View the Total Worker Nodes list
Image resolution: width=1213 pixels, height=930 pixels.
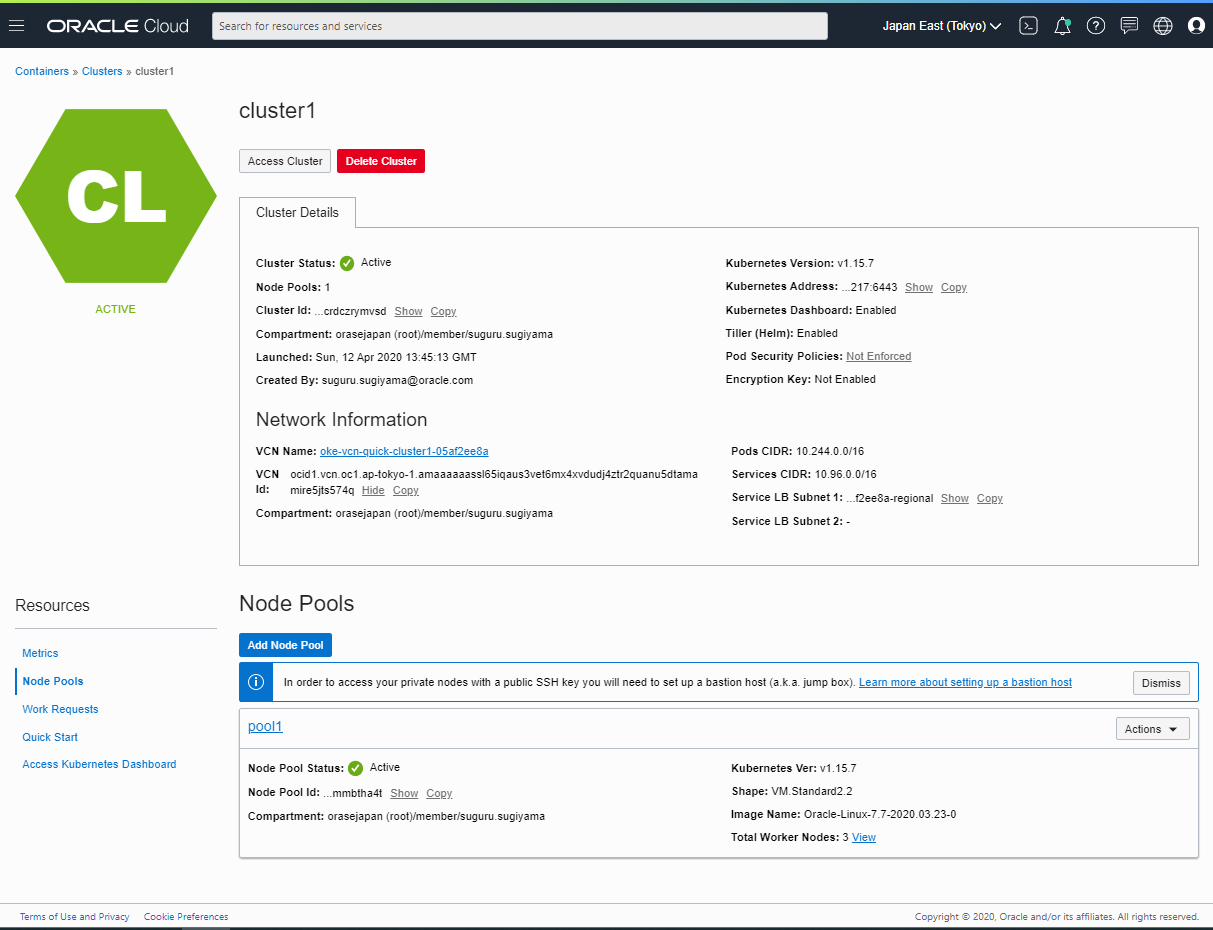point(864,837)
